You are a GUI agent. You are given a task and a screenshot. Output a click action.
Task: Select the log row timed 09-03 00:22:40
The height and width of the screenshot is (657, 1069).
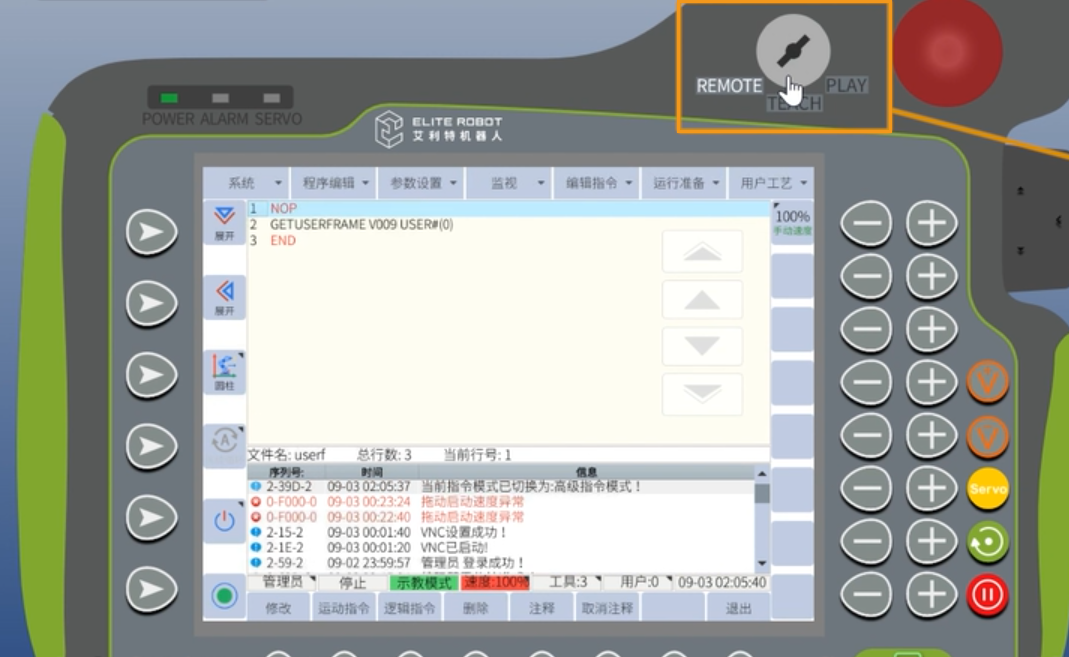pyautogui.click(x=501, y=517)
